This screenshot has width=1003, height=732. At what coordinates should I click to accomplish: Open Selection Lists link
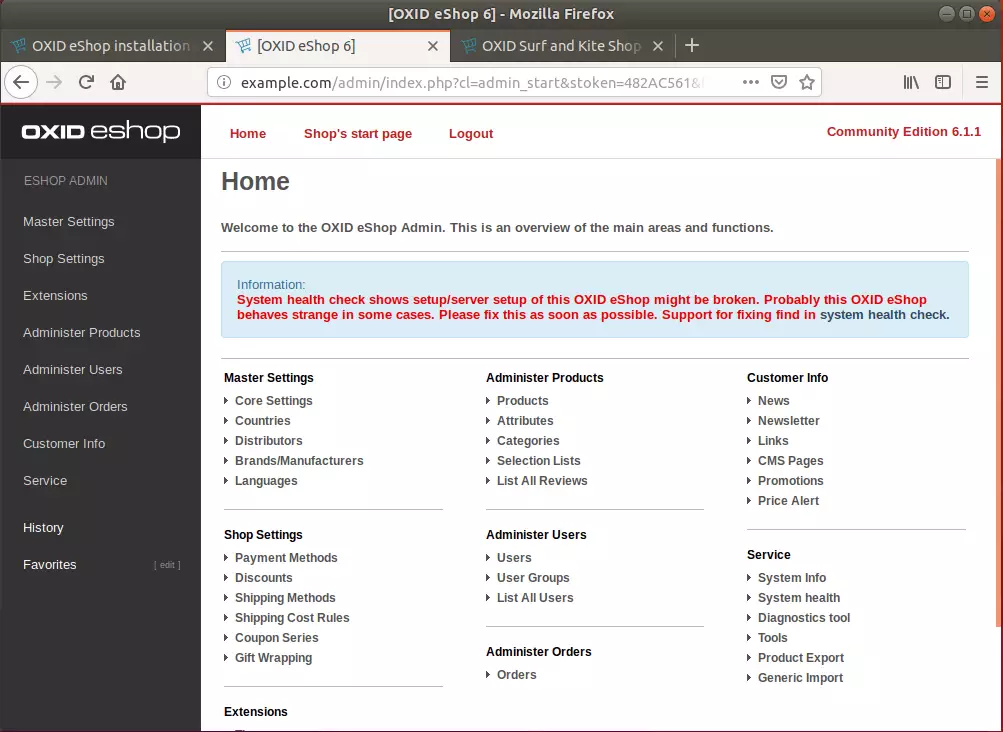pos(539,461)
